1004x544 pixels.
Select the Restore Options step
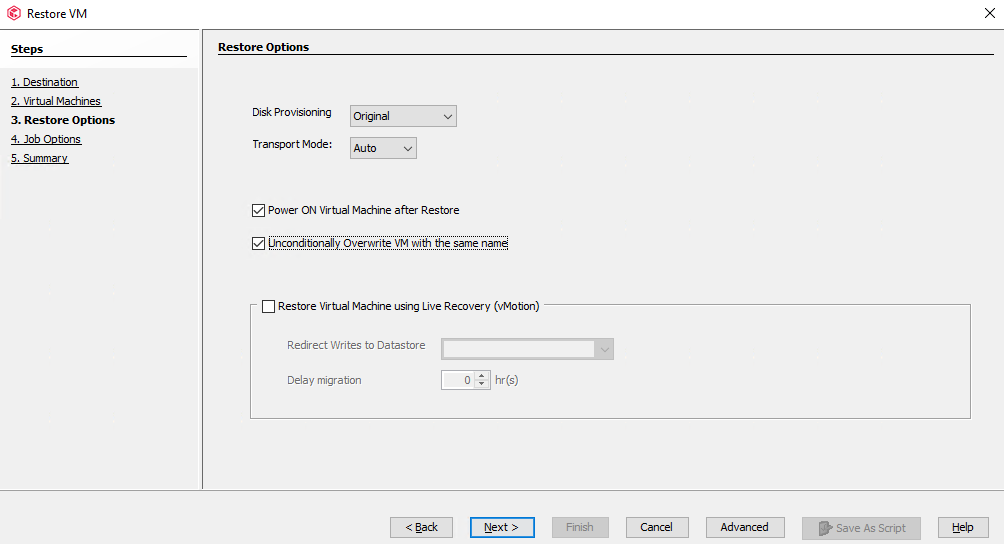[63, 120]
